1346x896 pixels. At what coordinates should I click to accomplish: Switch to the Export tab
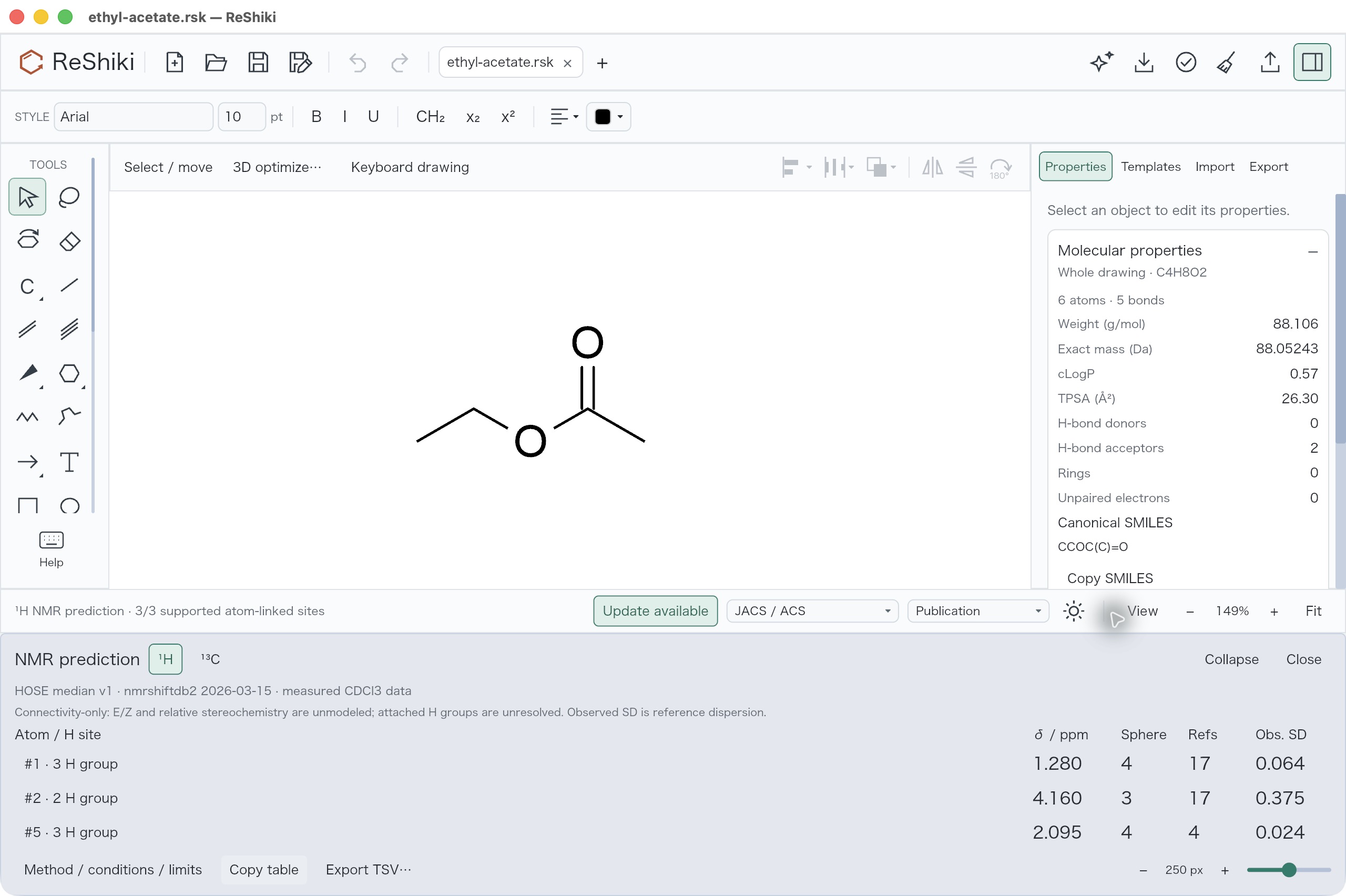point(1268,166)
